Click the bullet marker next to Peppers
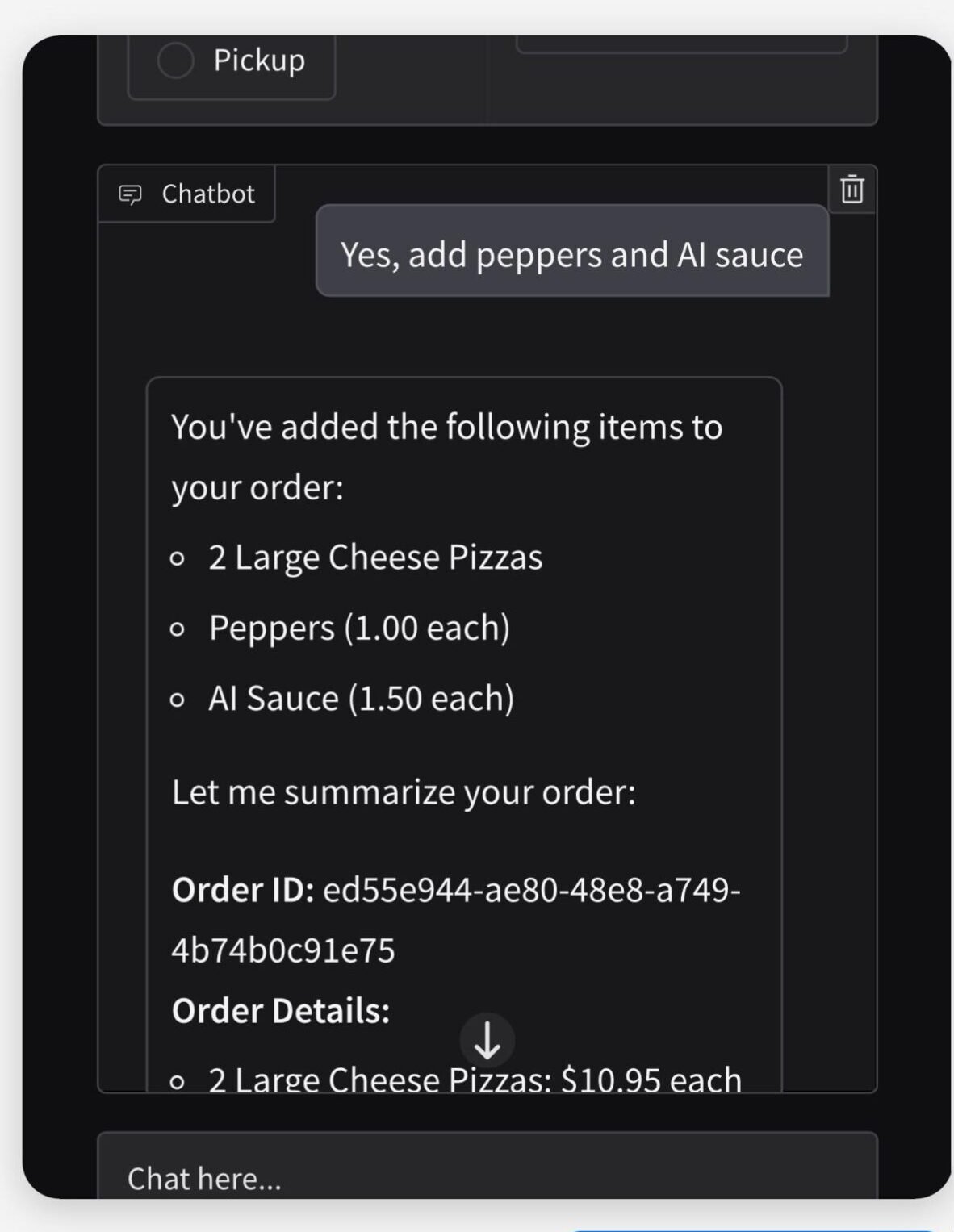The image size is (954, 1232). (178, 629)
